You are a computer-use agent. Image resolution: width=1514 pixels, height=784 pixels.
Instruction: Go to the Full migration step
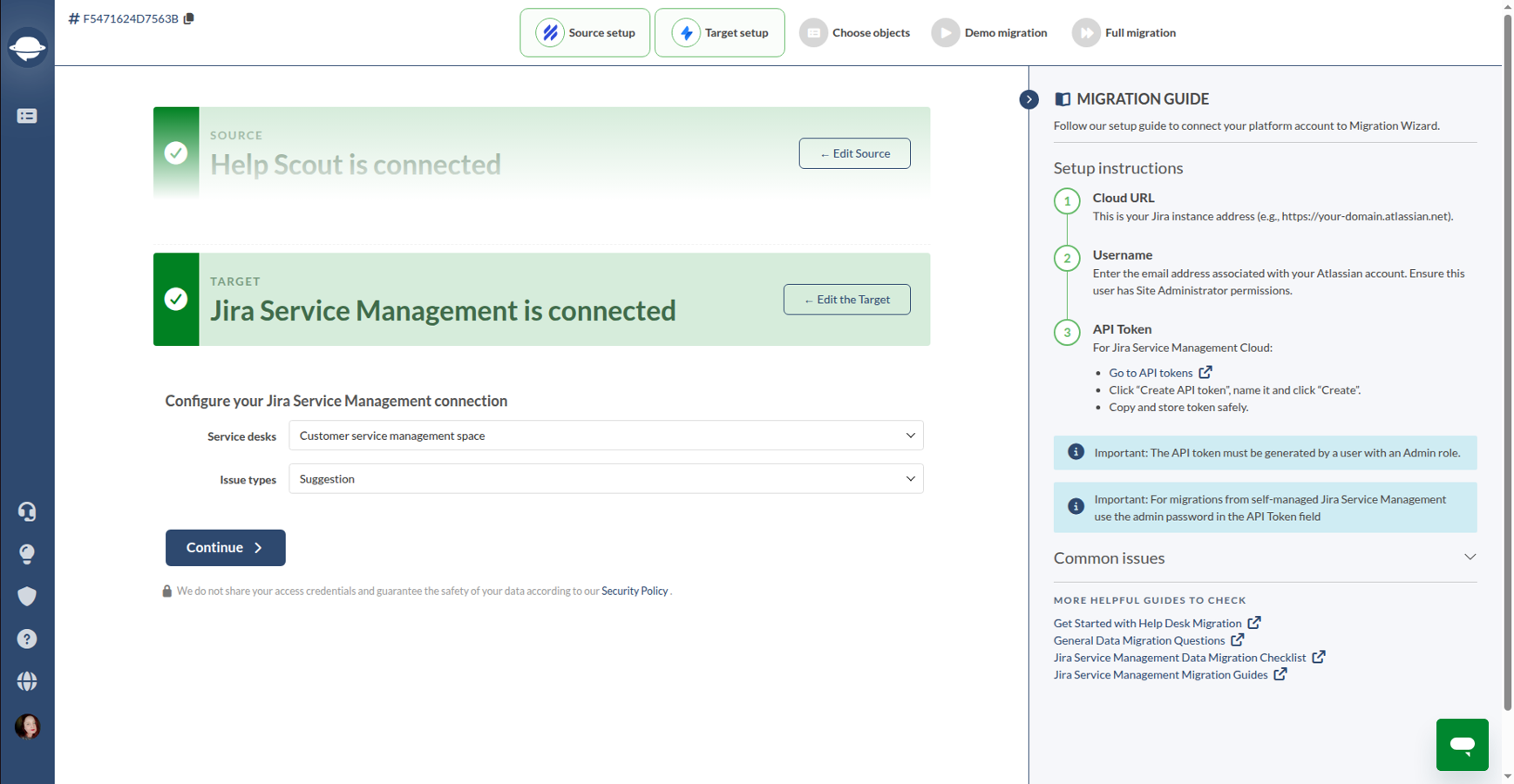1124,33
